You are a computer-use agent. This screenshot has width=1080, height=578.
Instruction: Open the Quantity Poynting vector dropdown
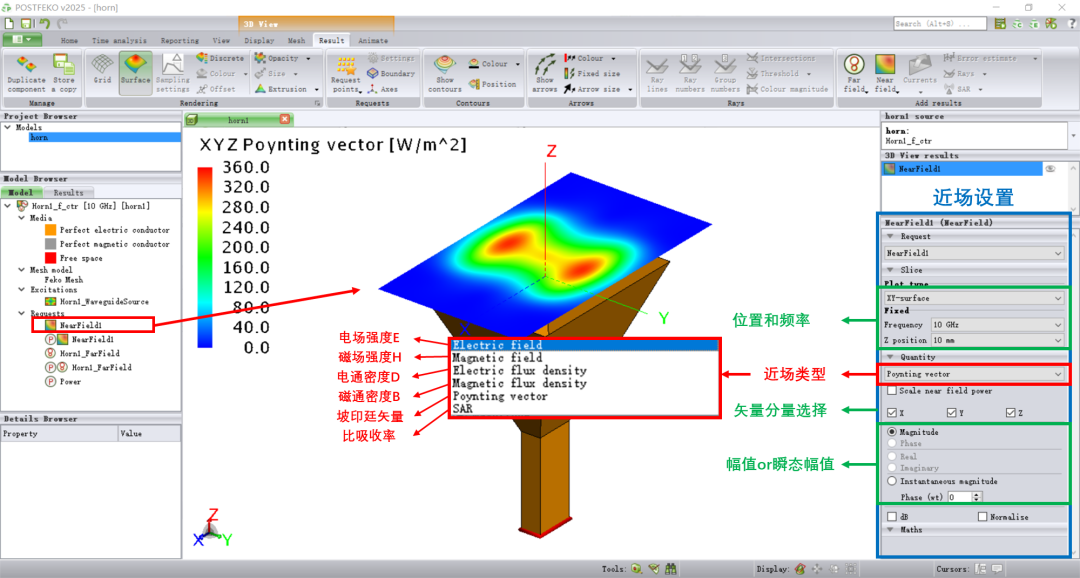pos(973,374)
